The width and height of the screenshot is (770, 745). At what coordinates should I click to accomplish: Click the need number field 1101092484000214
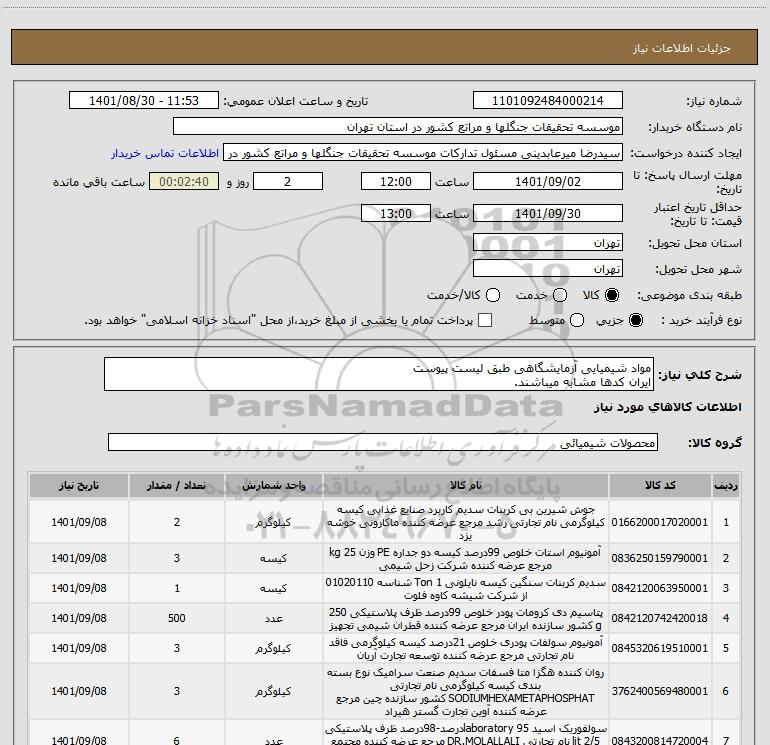click(548, 100)
